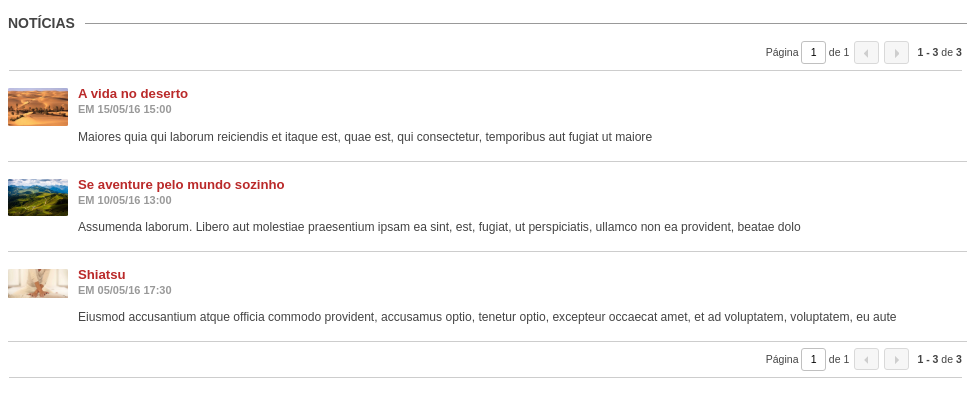The width and height of the screenshot is (975, 393).
Task: Click the NOTÍCIAS section heading
Action: coord(42,24)
